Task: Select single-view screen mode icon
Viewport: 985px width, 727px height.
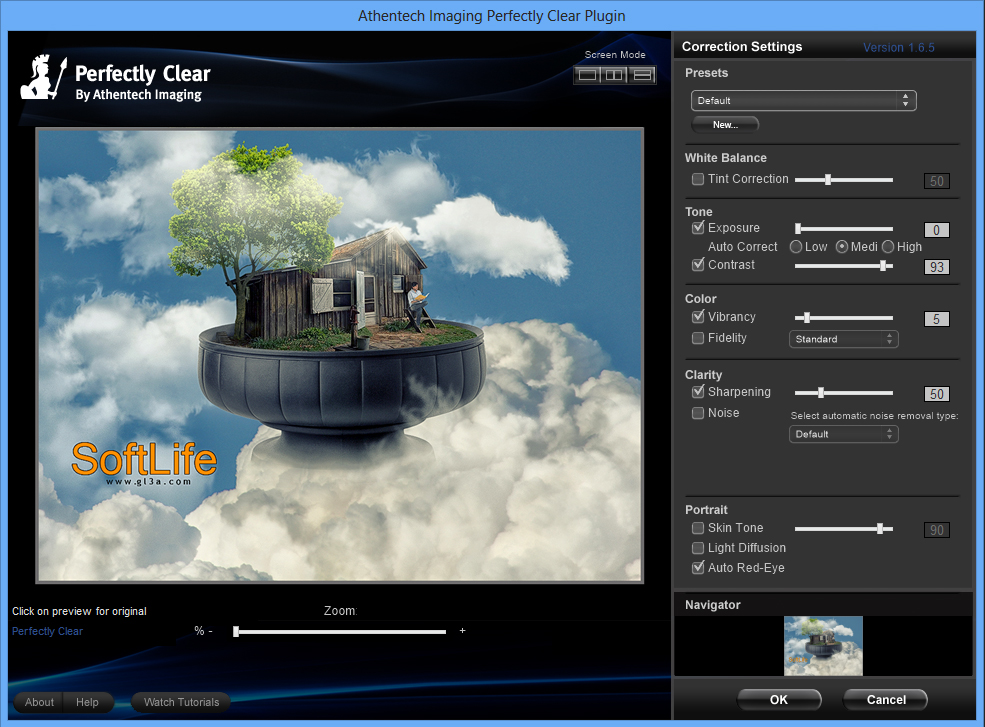Action: point(587,75)
